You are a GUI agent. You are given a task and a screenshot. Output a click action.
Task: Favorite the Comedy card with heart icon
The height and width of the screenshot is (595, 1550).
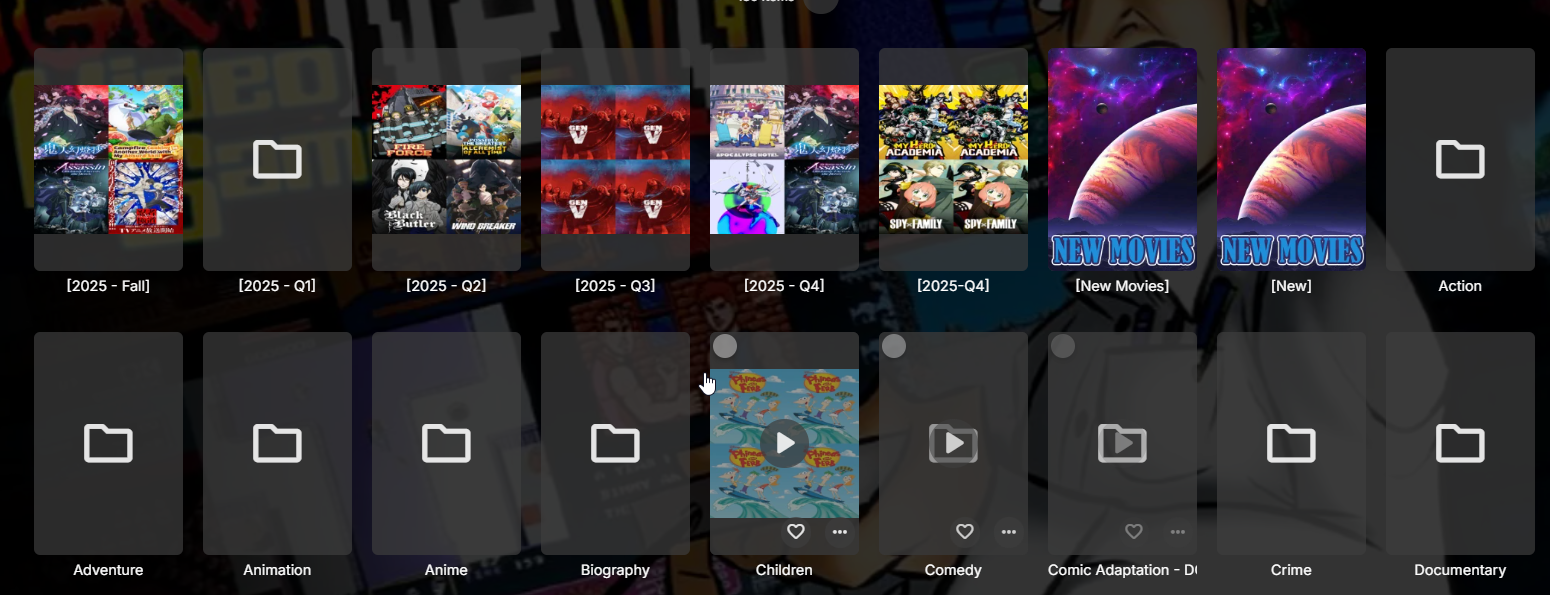click(965, 532)
